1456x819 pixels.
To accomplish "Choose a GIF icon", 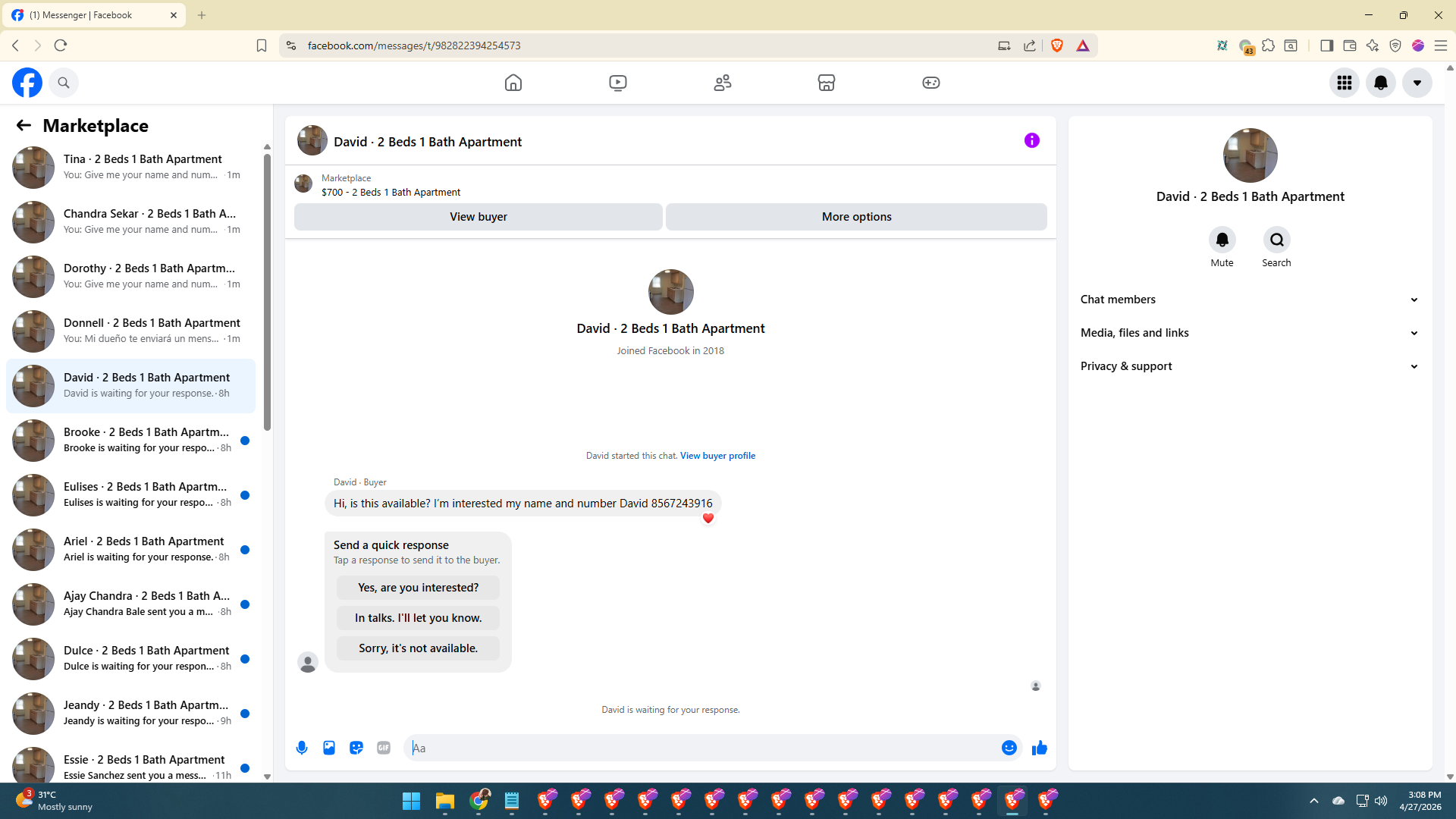I will pos(384,748).
